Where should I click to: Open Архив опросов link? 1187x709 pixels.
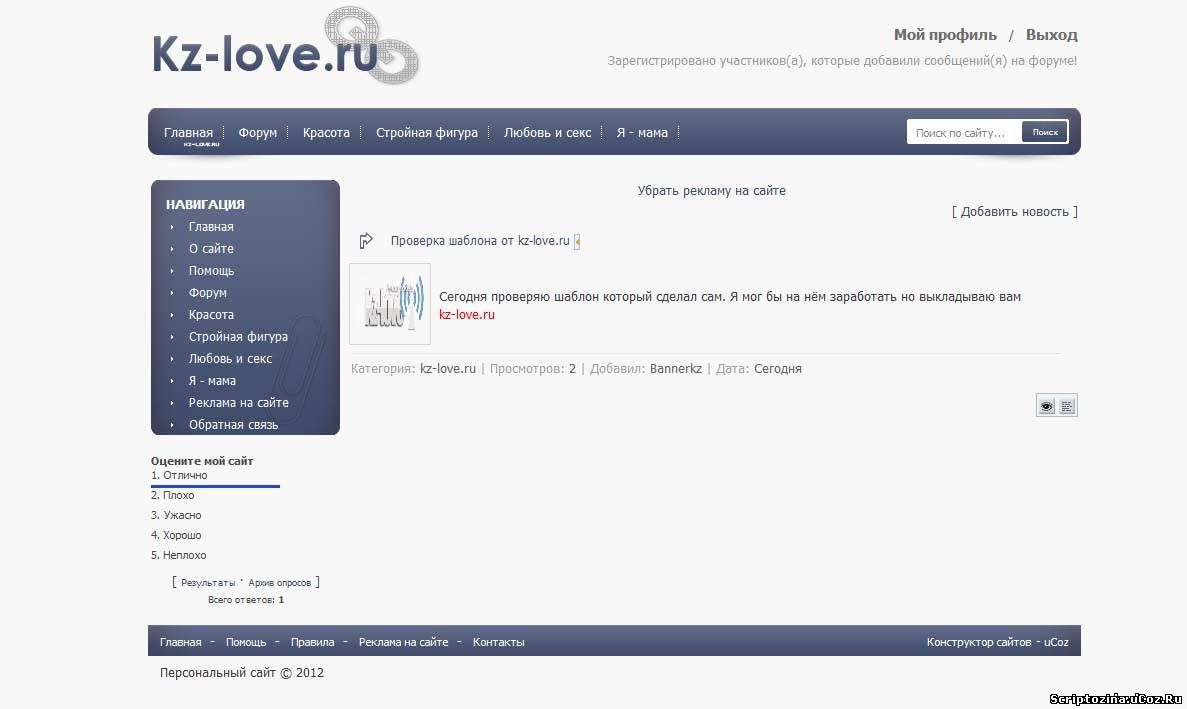(279, 583)
